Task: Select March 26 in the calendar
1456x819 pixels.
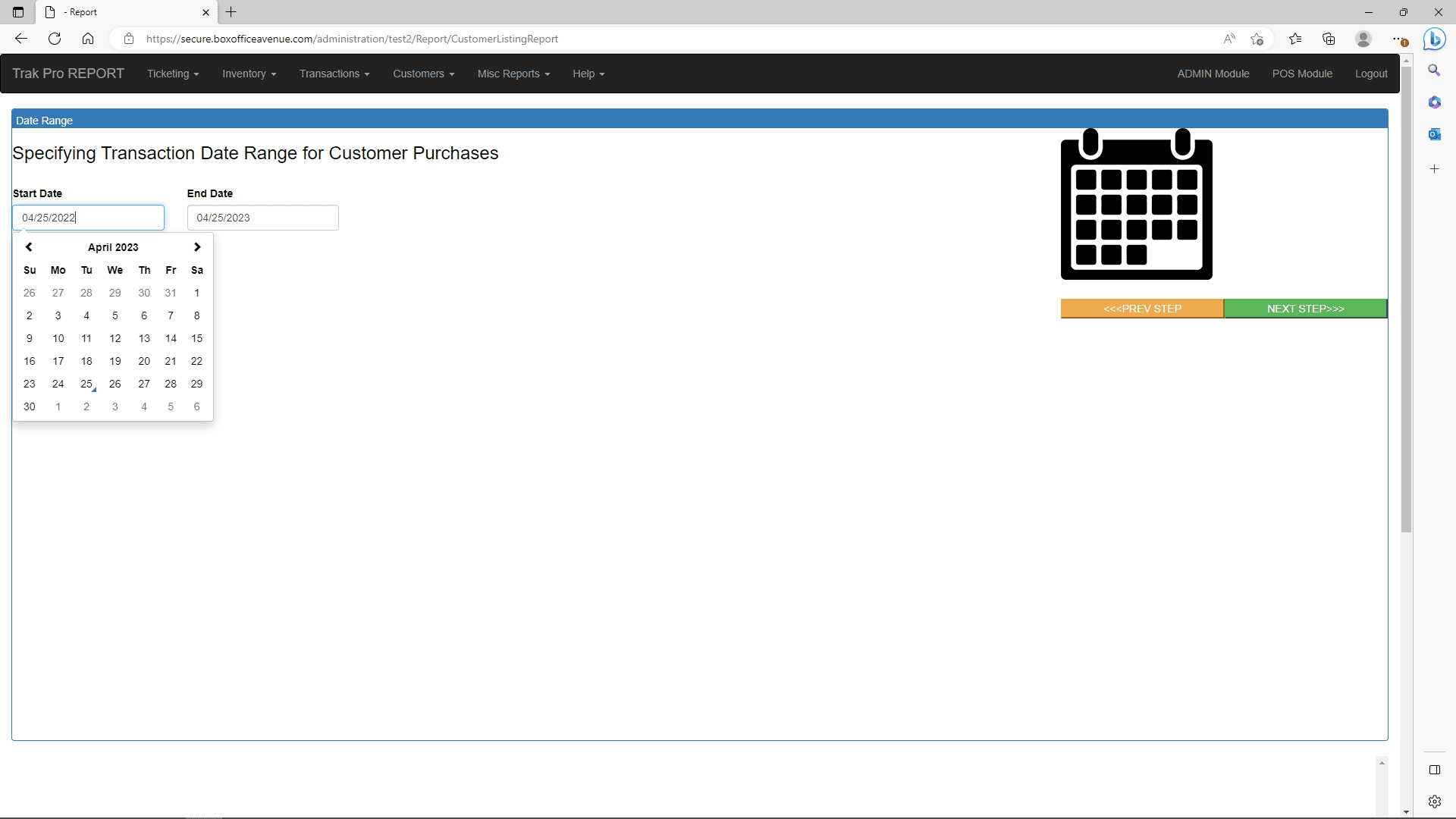Action: point(30,293)
